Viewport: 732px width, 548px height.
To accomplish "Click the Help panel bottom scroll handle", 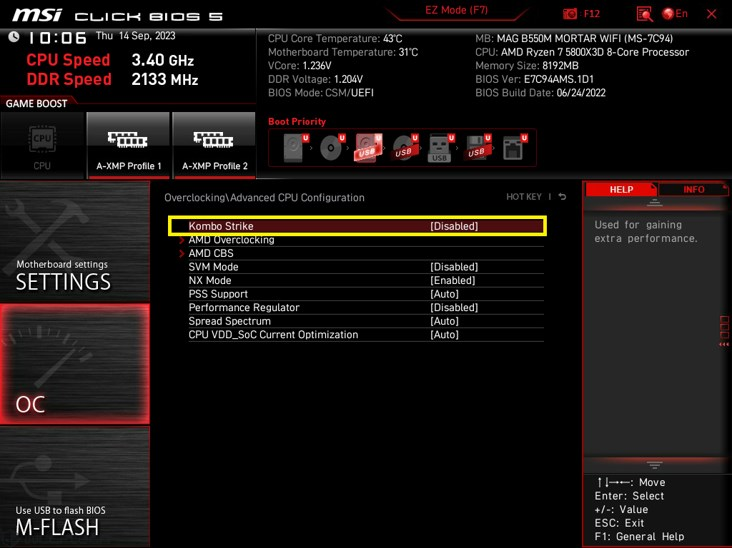I will coord(655,465).
